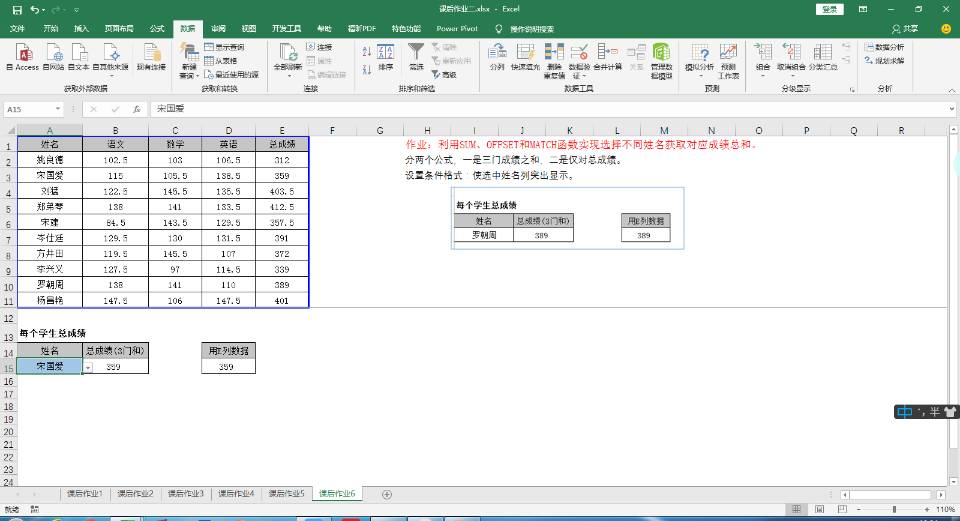This screenshot has height=521, width=960.
Task: Open 数据分析 data analysis
Action: (885, 47)
